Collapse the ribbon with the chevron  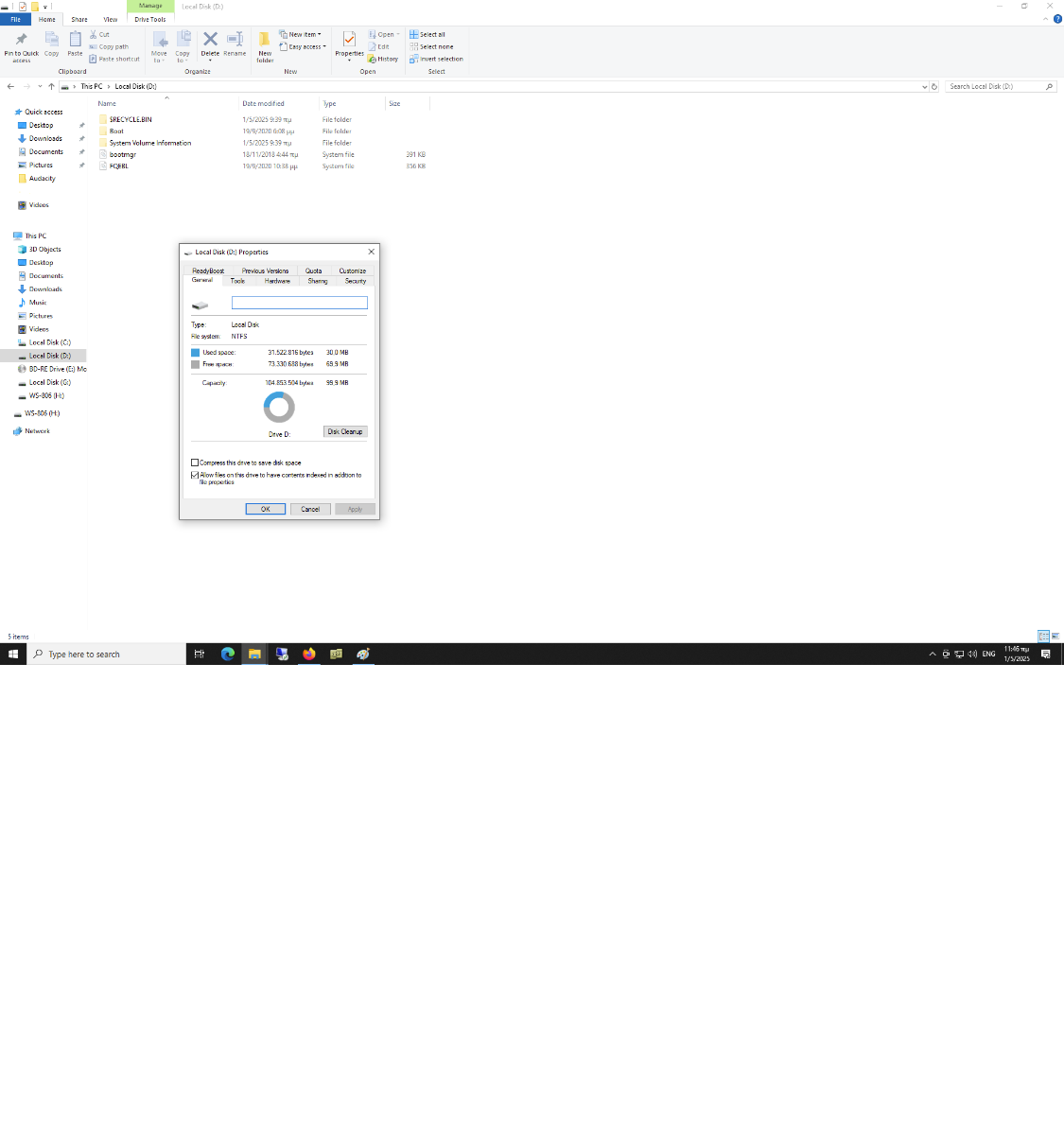pos(1046,19)
